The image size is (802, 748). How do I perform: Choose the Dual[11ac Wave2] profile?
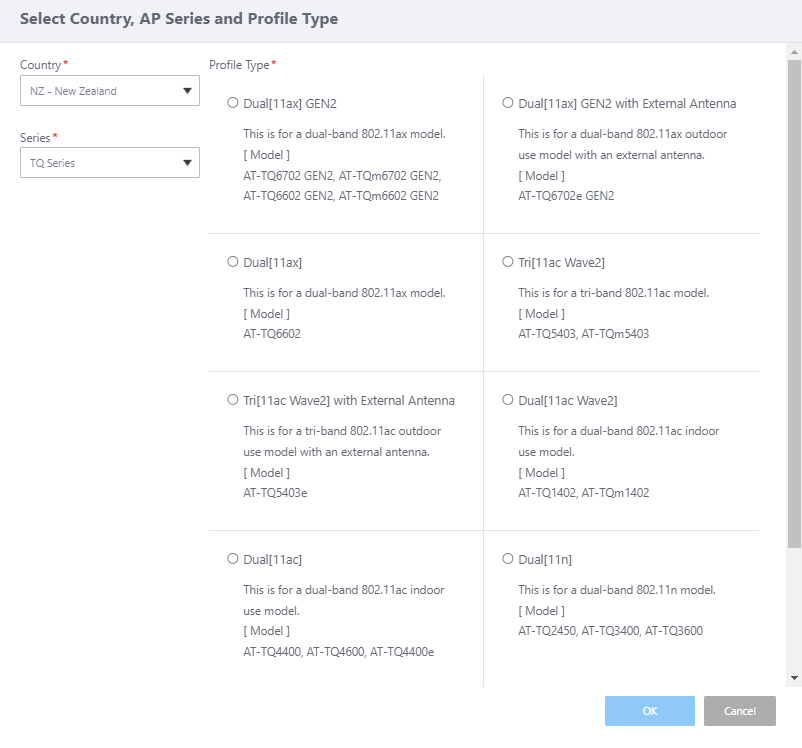pos(508,400)
